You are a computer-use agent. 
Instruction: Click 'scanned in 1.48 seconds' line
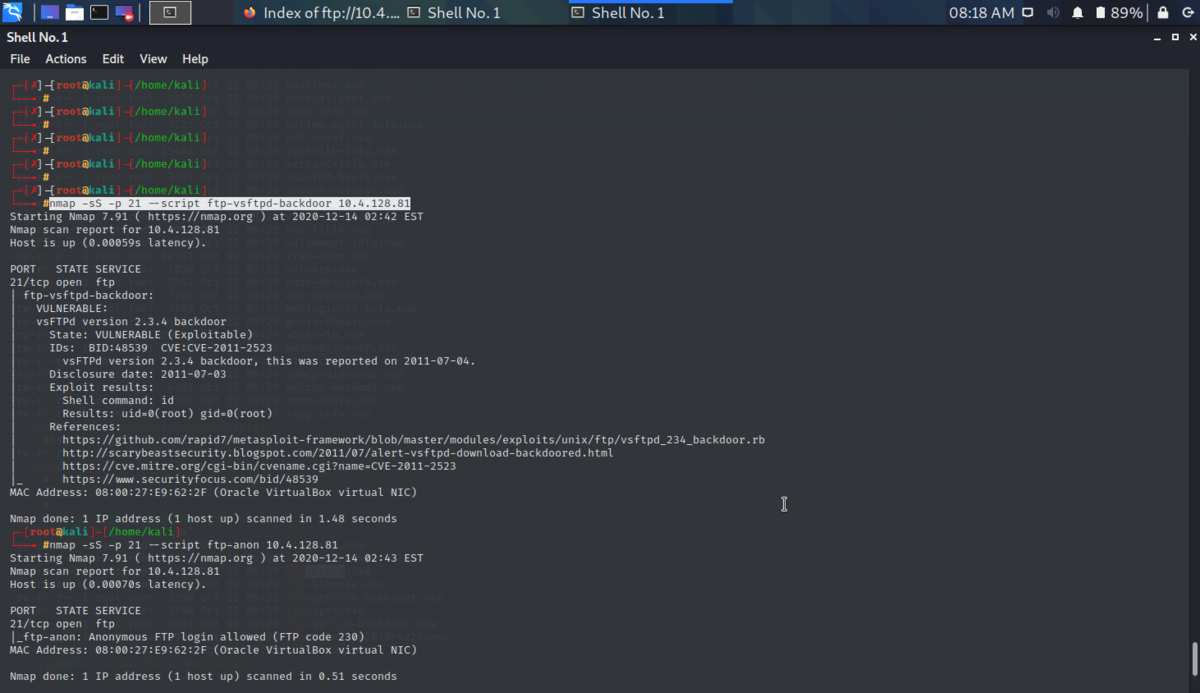pyautogui.click(x=203, y=519)
